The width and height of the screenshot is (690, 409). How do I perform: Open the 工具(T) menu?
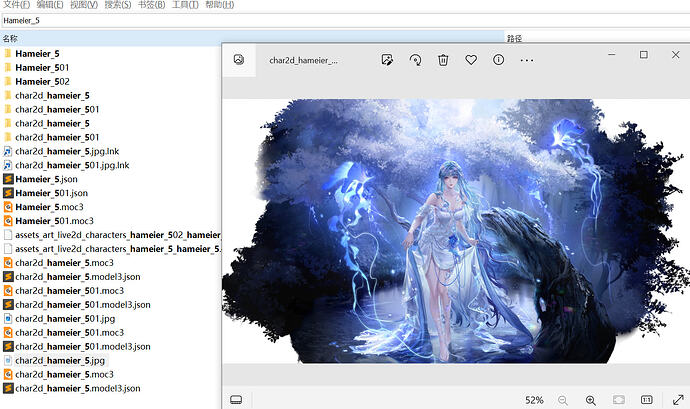pyautogui.click(x=185, y=5)
